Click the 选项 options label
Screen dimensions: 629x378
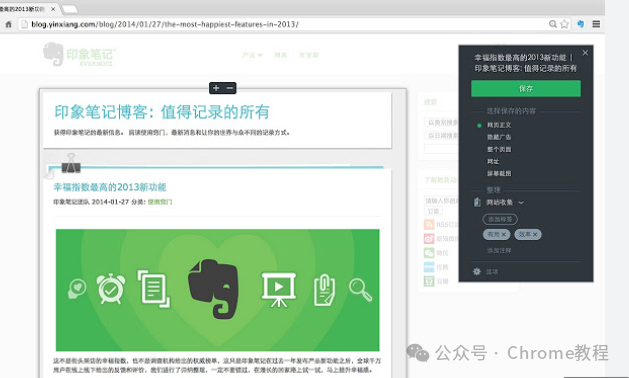coord(492,272)
